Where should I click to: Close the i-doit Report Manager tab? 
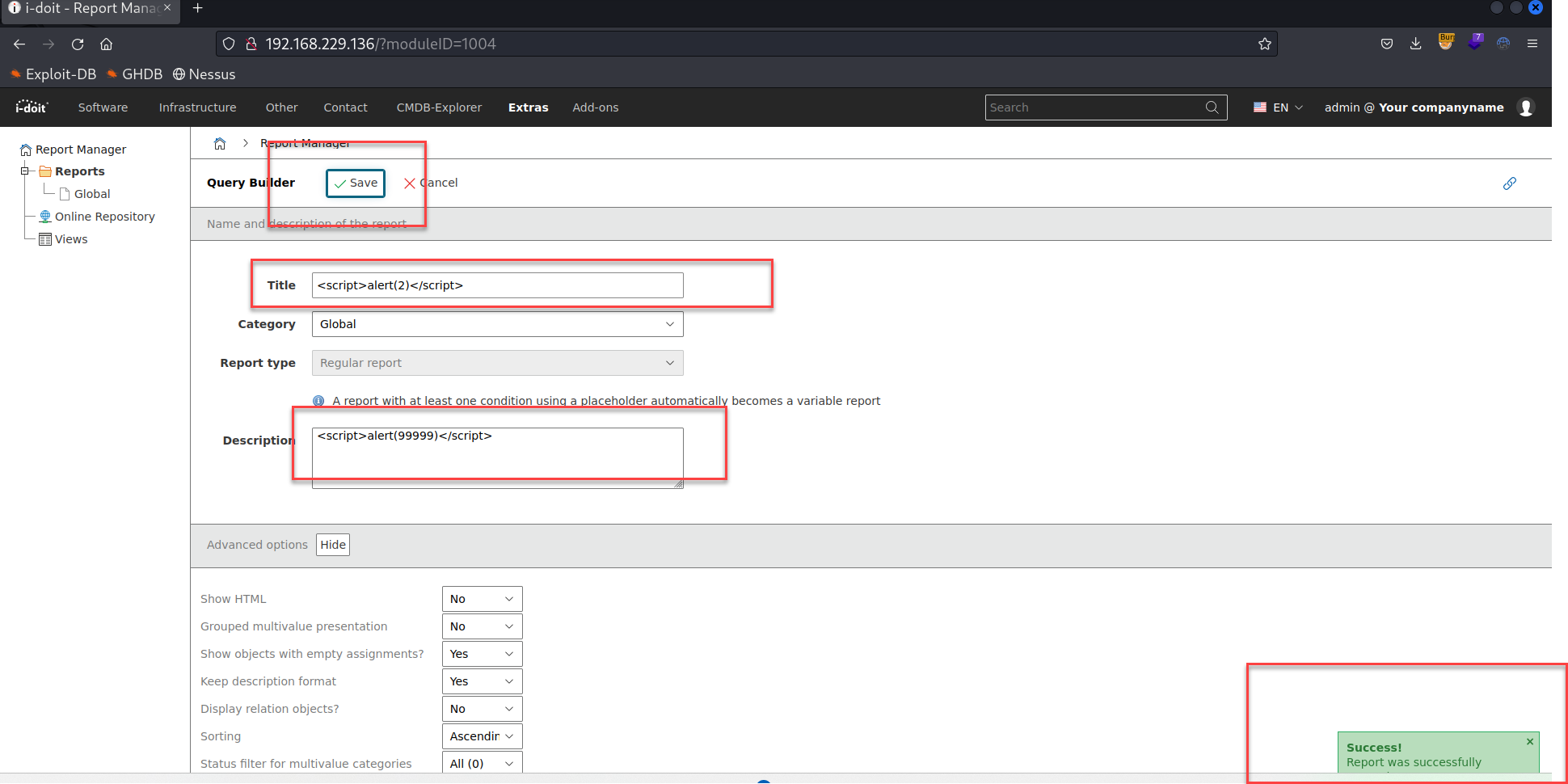(x=167, y=8)
